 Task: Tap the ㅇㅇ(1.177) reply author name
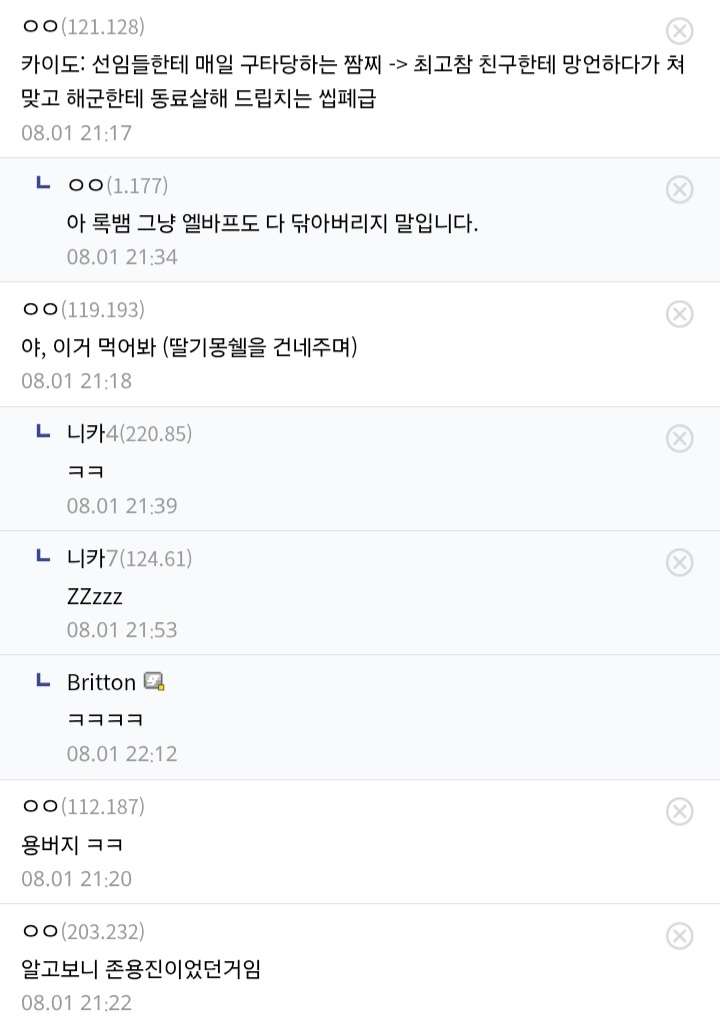[118, 185]
